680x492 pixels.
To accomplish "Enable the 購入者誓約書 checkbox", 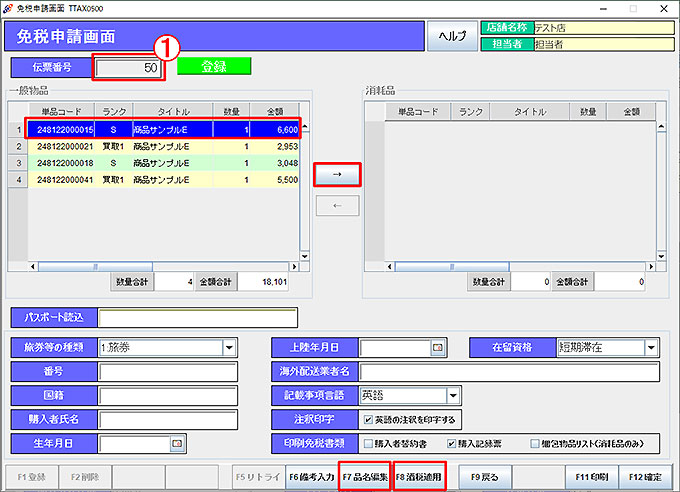I will 368,443.
